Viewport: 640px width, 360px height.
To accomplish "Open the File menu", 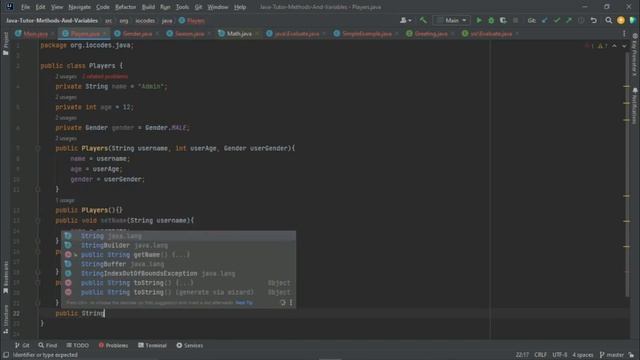I will coord(25,7).
